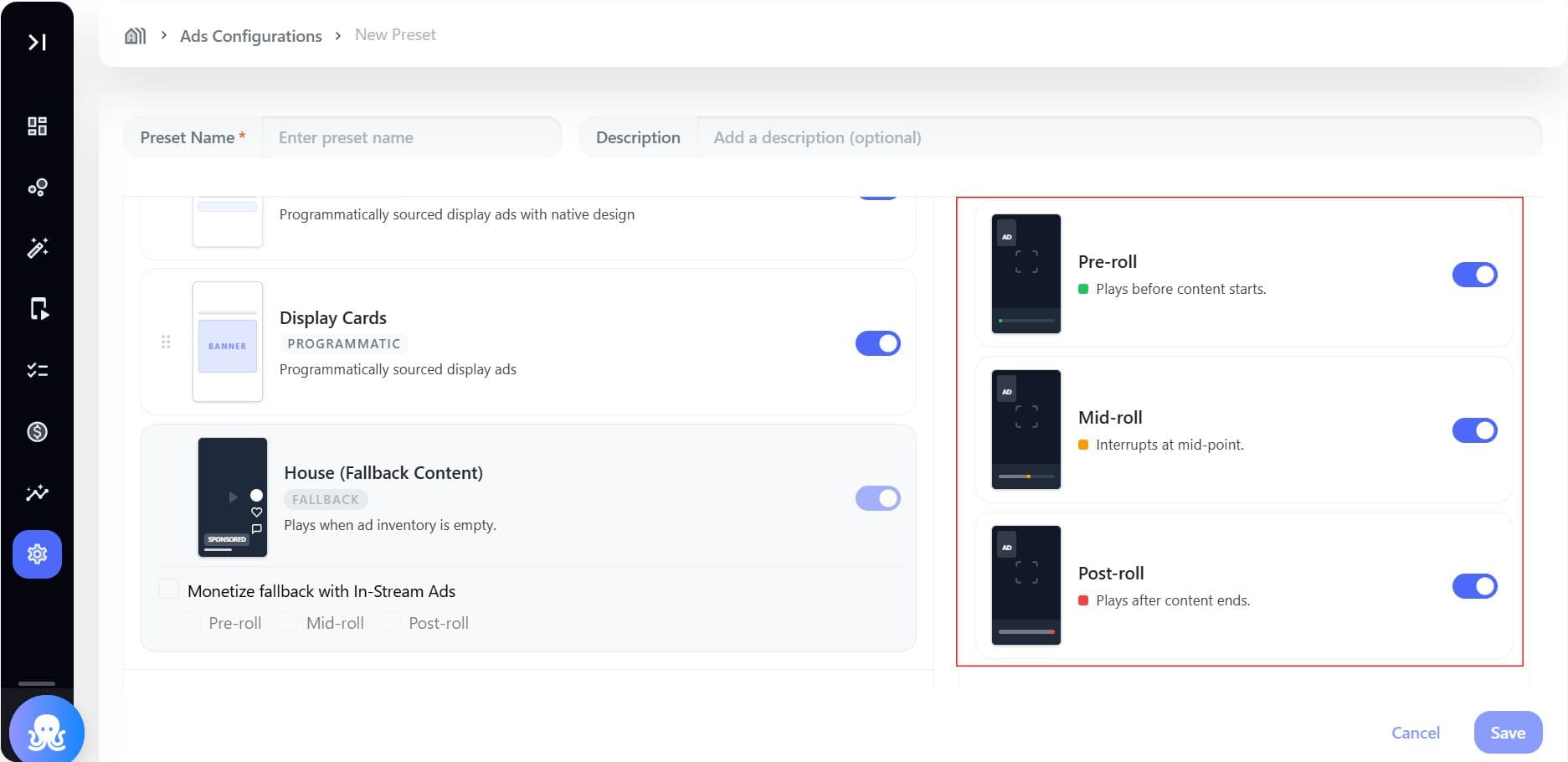This screenshot has width=1568, height=762.
Task: Check Monetize fallback with In-Stream Ads
Action: [169, 590]
